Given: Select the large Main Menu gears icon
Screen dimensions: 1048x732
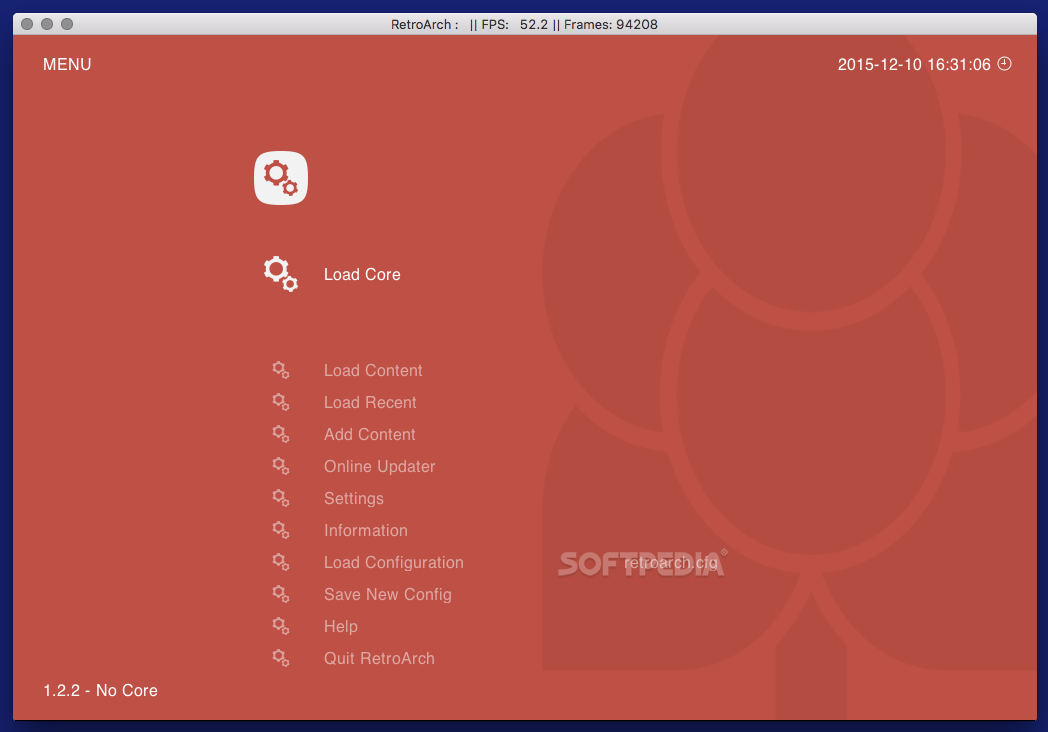Looking at the screenshot, I should [280, 177].
